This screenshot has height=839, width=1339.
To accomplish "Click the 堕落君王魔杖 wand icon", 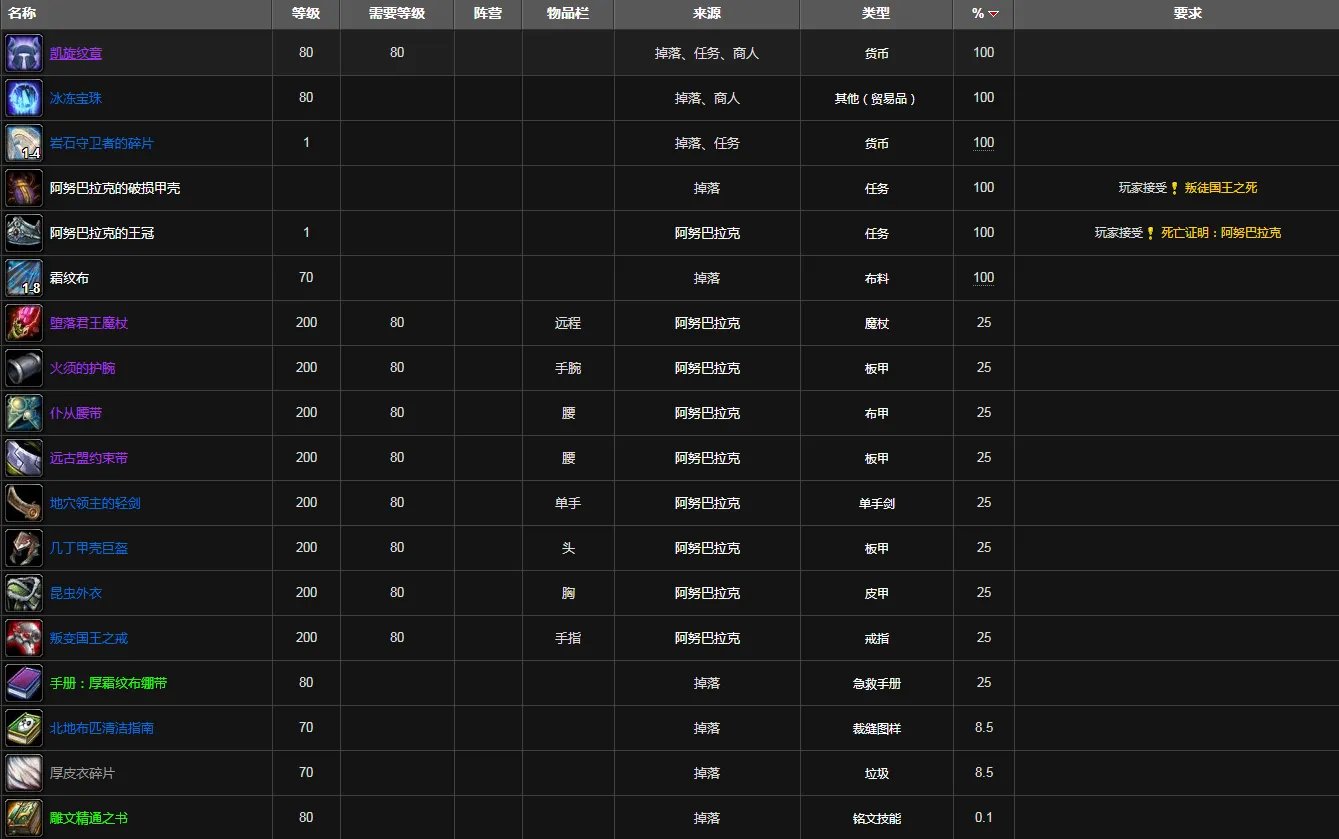I will (24, 323).
